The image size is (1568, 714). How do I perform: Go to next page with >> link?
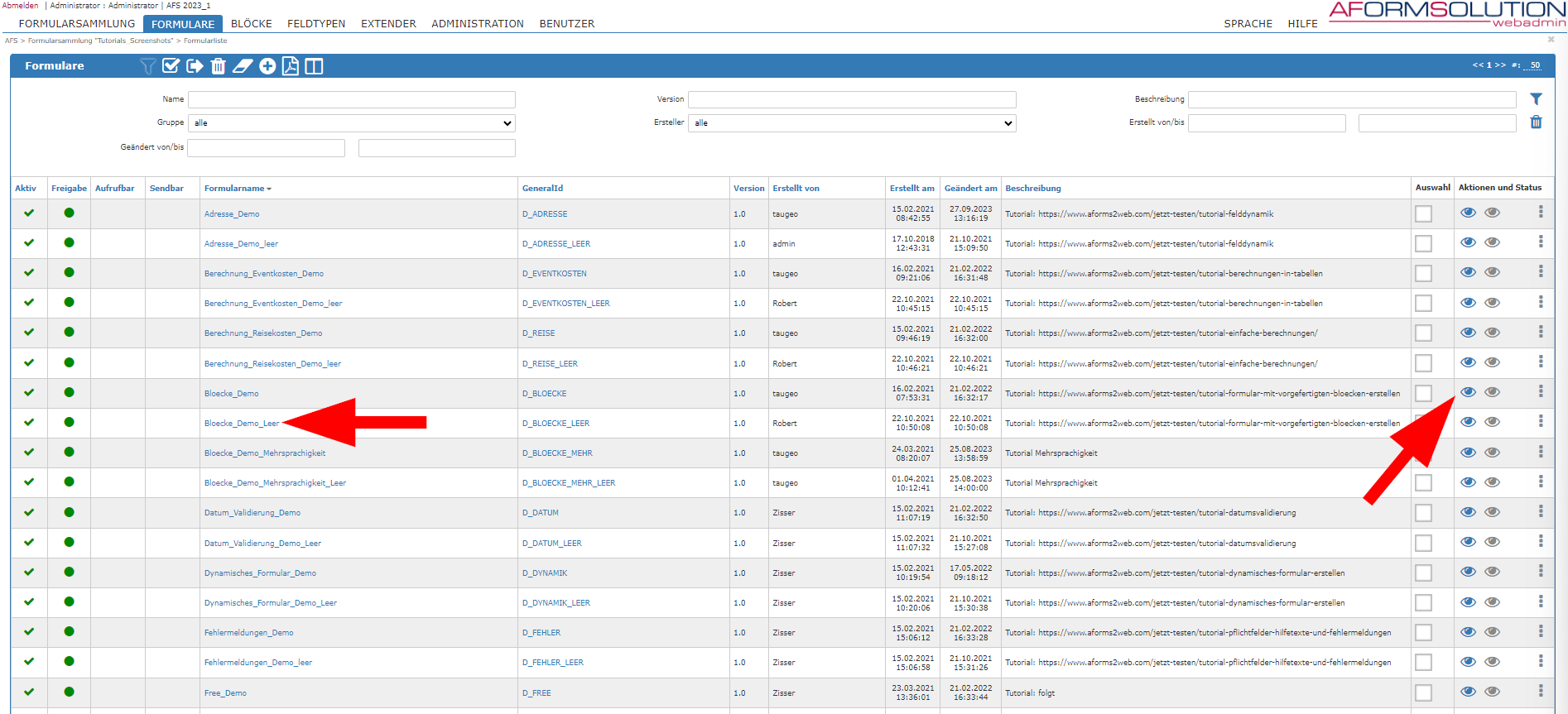pyautogui.click(x=1500, y=65)
